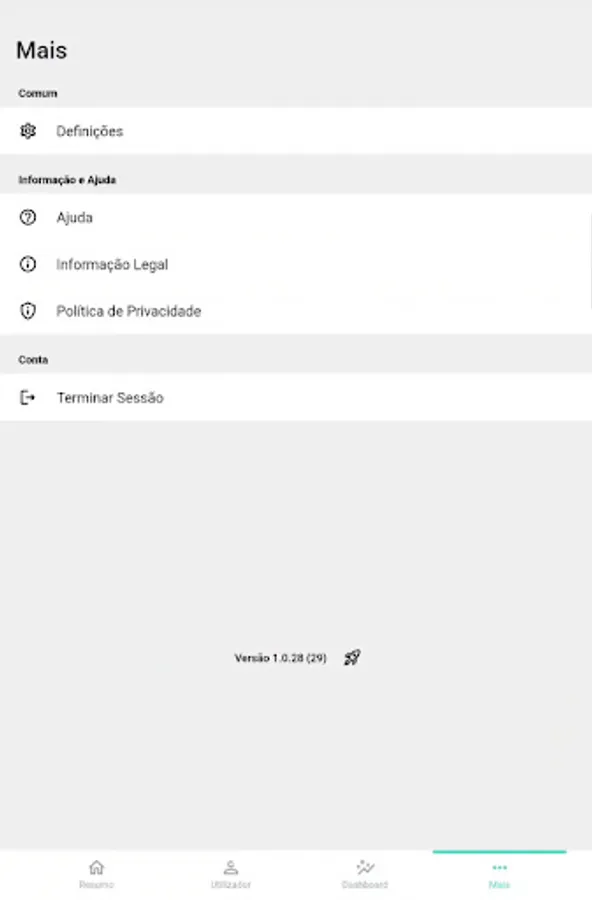Click the shield icon for Política de Privacidade
The width and height of the screenshot is (592, 900).
click(x=28, y=311)
